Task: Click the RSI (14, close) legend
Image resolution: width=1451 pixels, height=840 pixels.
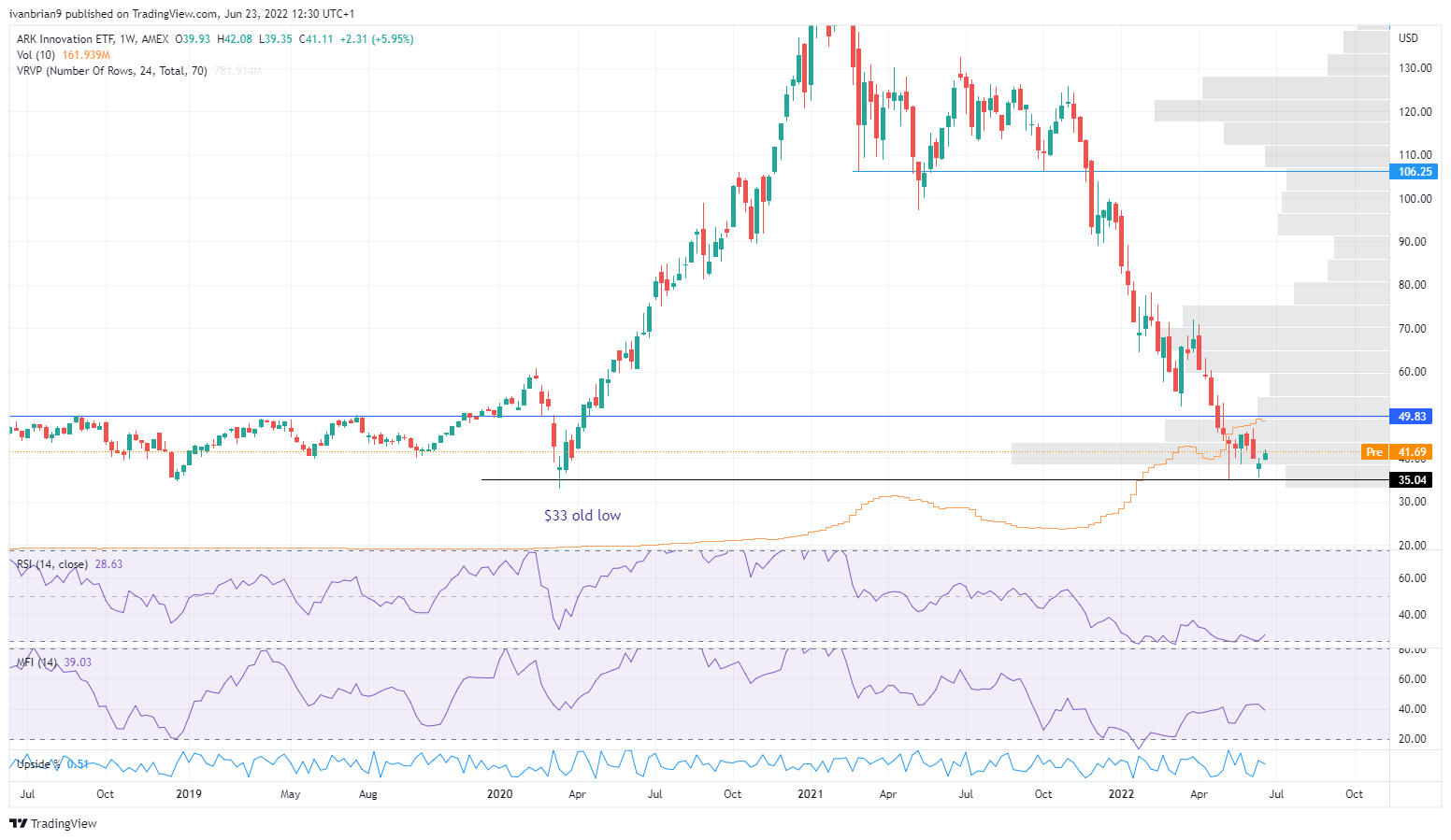Action: coord(52,564)
